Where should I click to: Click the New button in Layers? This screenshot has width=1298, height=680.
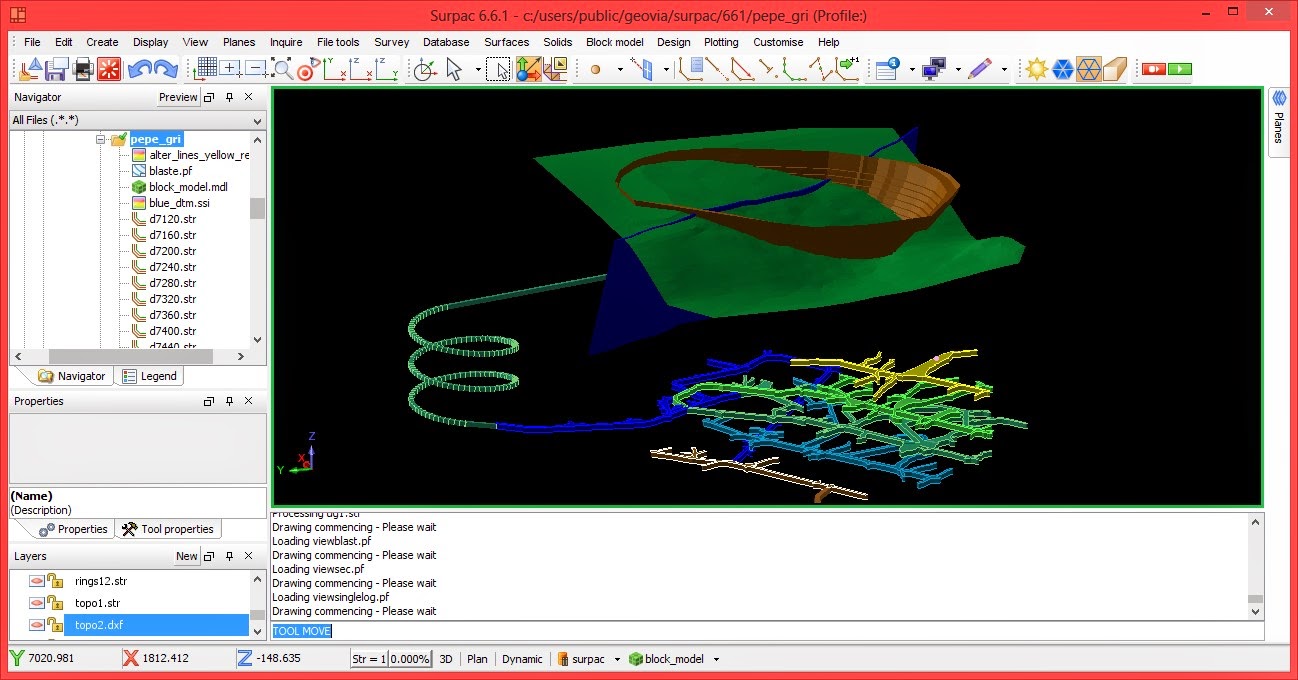pos(187,556)
